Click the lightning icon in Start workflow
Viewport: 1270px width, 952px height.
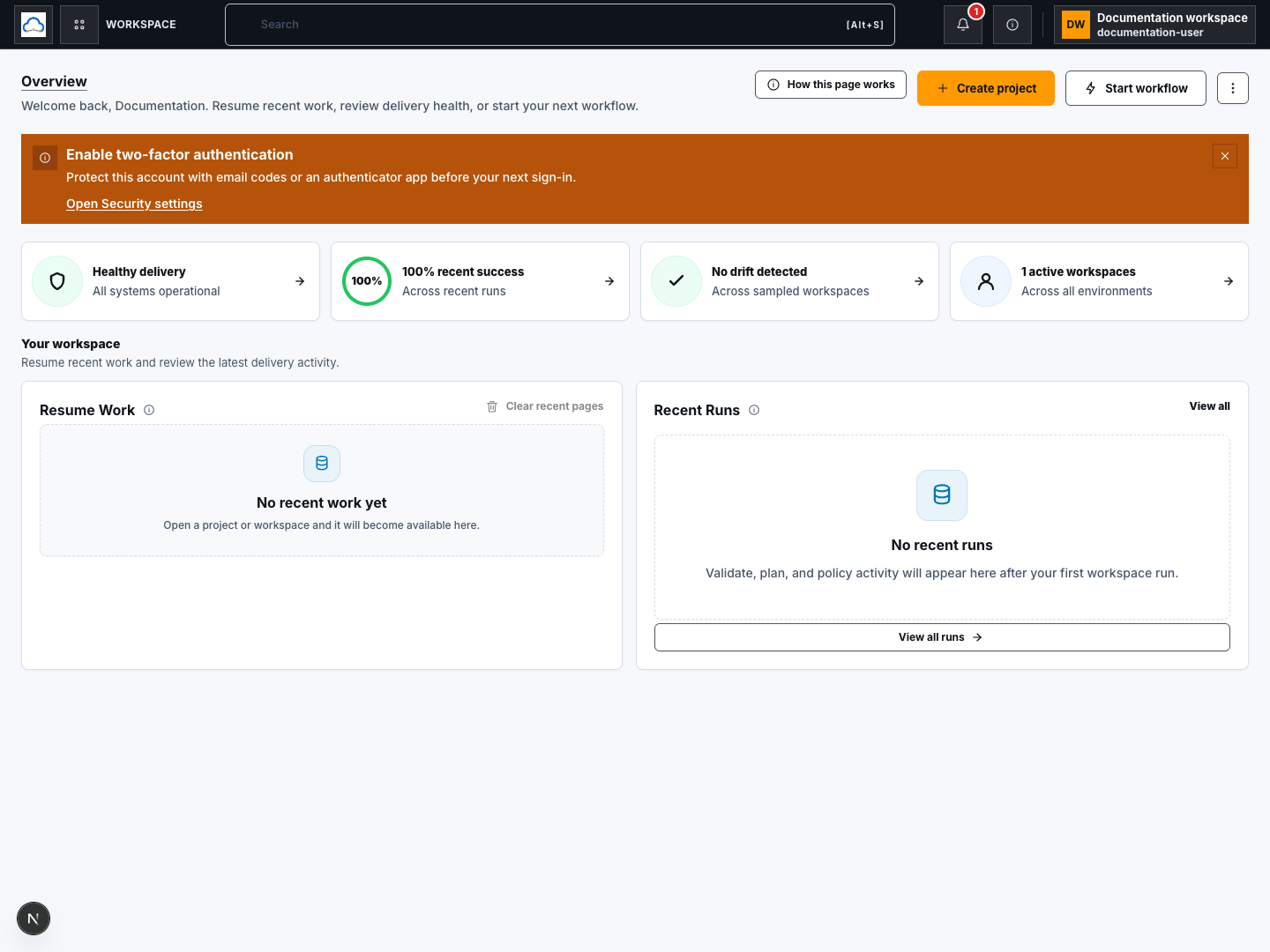click(1091, 88)
